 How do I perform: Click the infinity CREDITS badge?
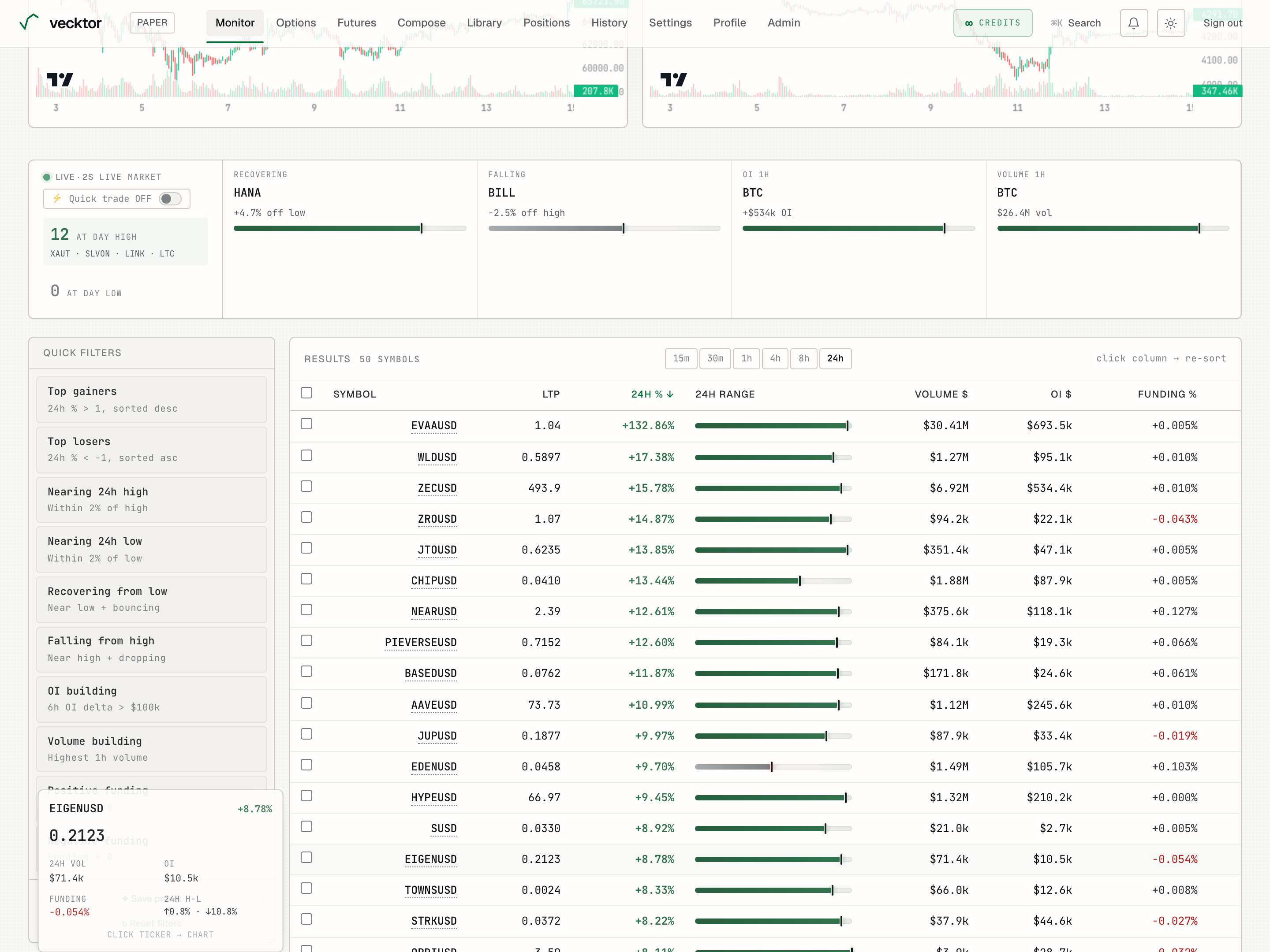992,23
